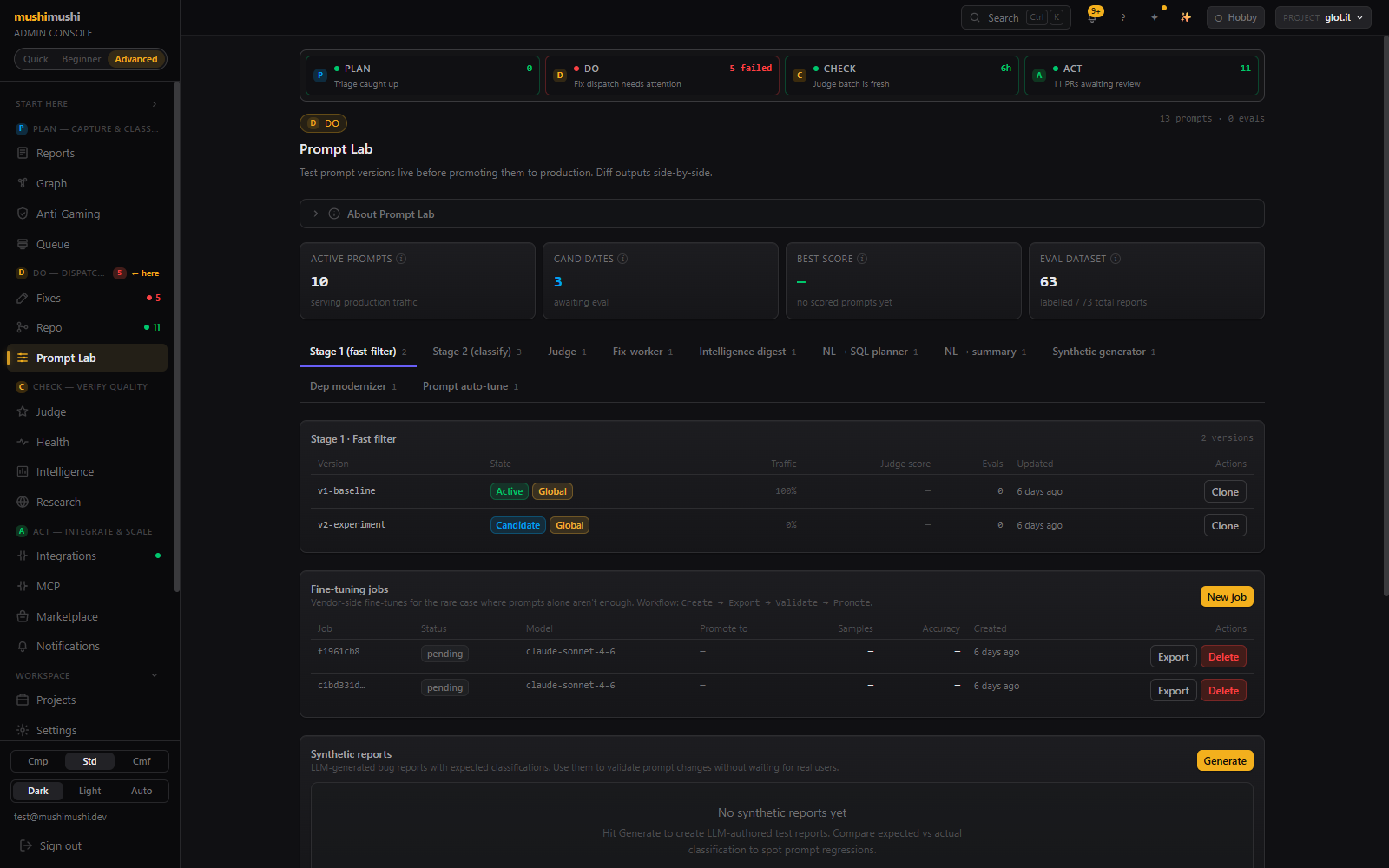Click the Sign out icon
The image size is (1389, 868).
click(x=26, y=845)
